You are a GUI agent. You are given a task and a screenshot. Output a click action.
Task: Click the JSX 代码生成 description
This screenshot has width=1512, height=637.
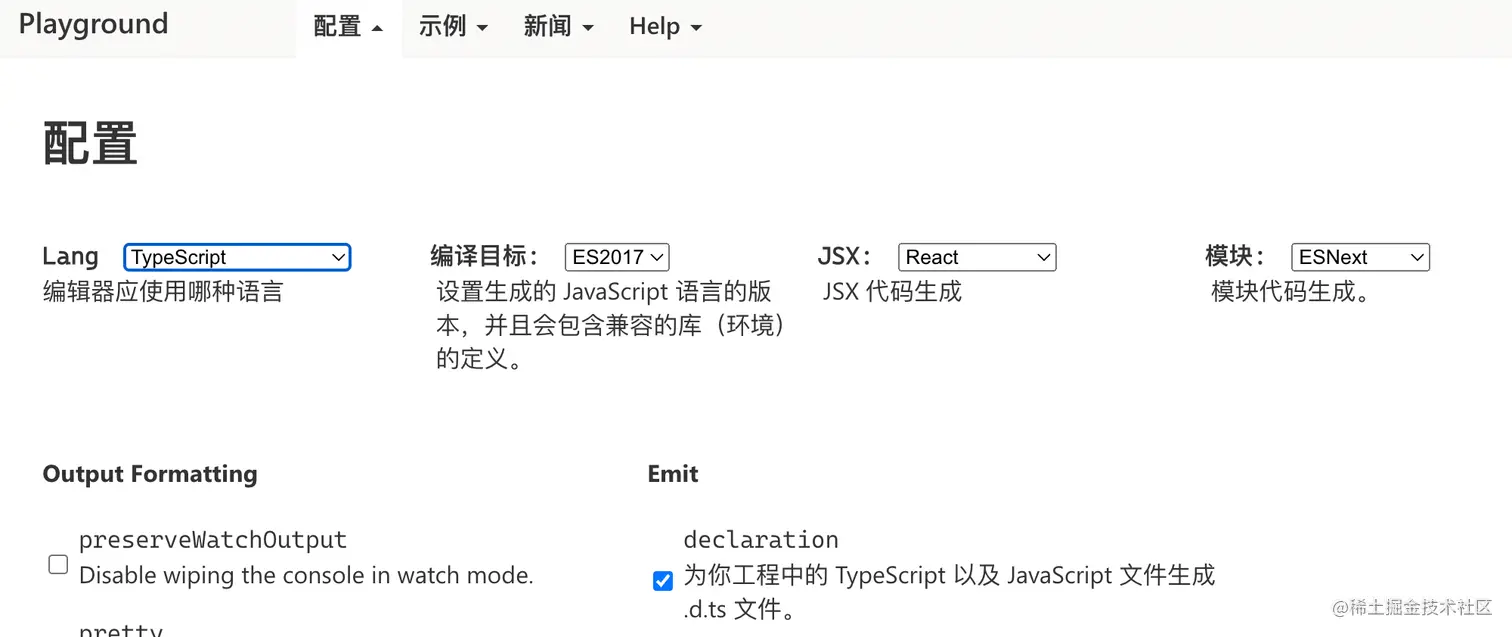(892, 292)
